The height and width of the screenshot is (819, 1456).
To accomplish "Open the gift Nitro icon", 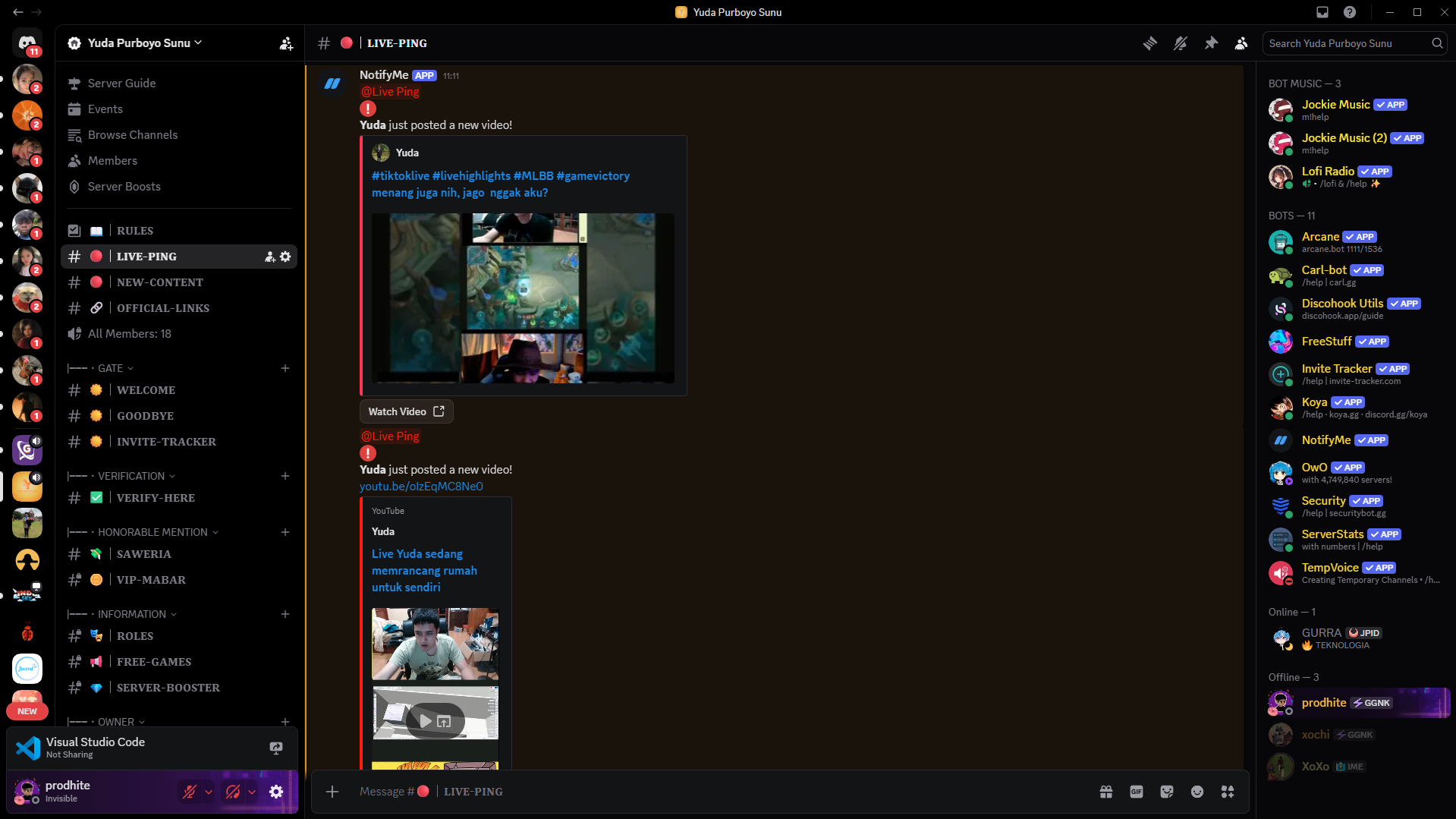I will (x=1106, y=792).
